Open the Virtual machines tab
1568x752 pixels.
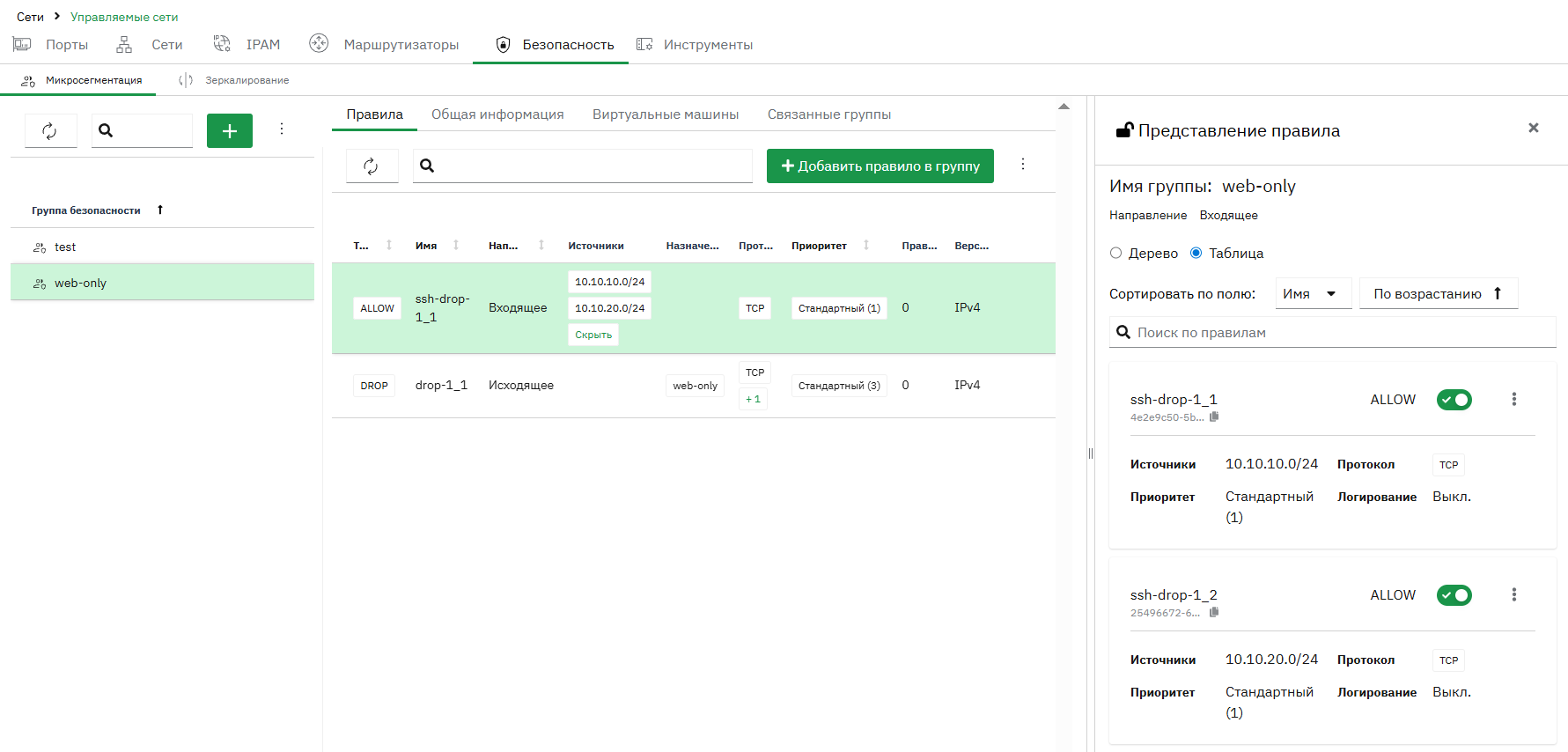pos(666,114)
